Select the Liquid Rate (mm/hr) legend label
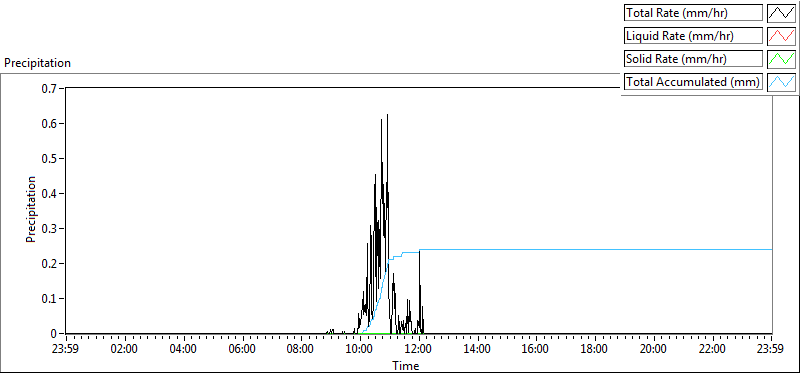800x373 pixels. [694, 36]
